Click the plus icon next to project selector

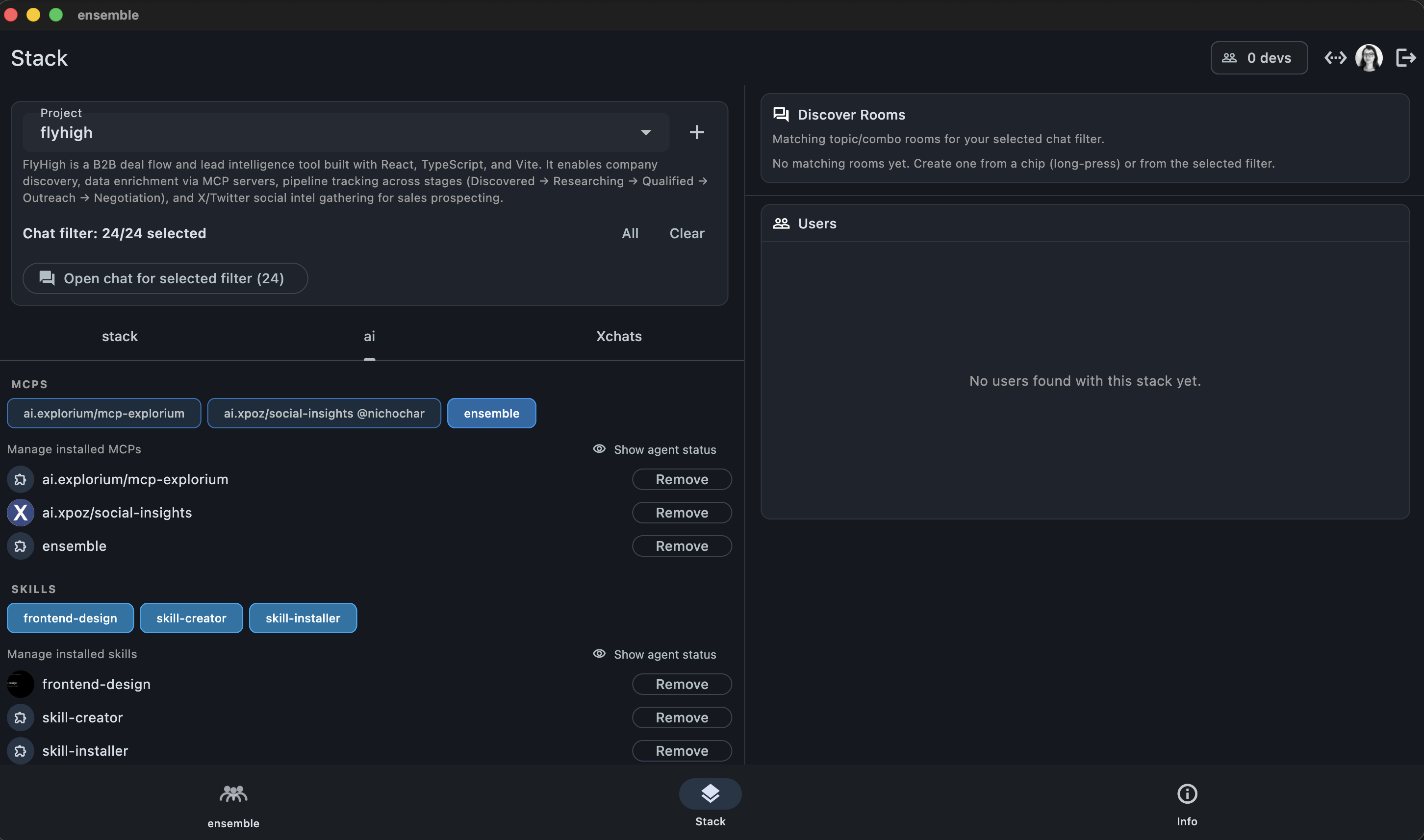[x=697, y=132]
